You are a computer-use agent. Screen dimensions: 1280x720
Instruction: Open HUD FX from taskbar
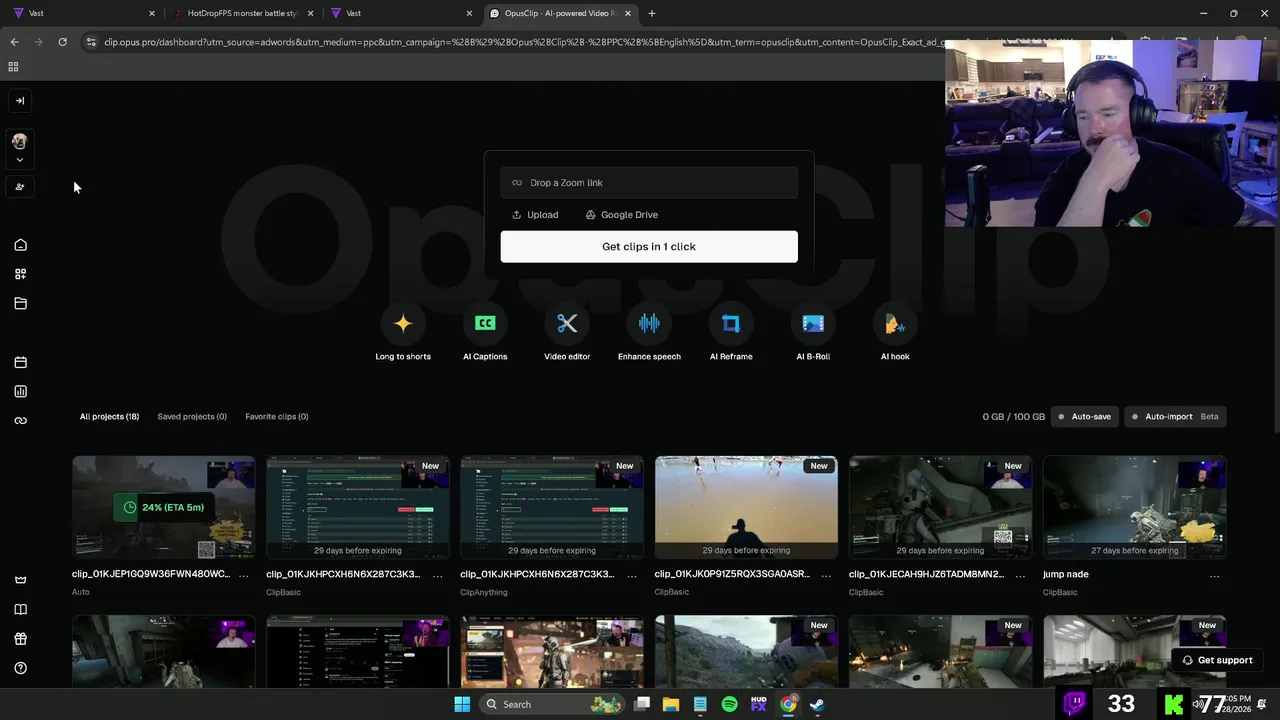[x=758, y=704]
